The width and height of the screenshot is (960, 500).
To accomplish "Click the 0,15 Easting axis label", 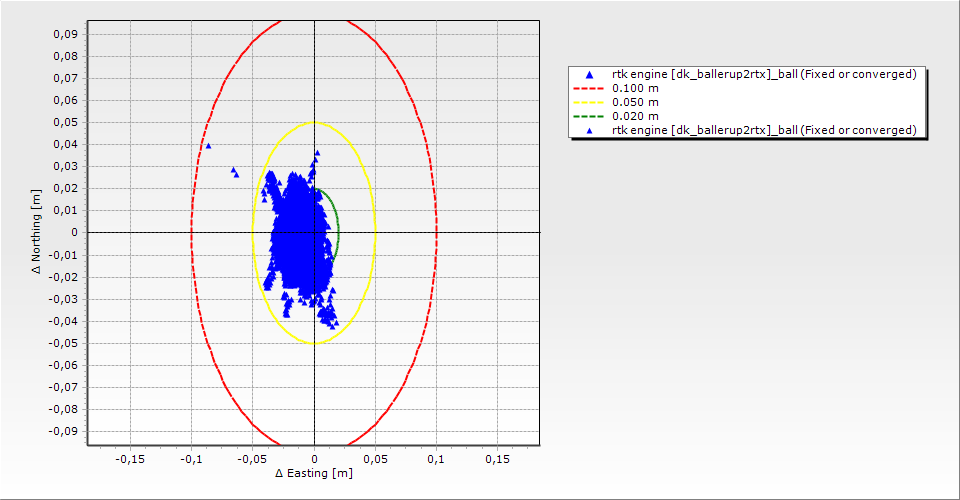I will click(x=497, y=460).
